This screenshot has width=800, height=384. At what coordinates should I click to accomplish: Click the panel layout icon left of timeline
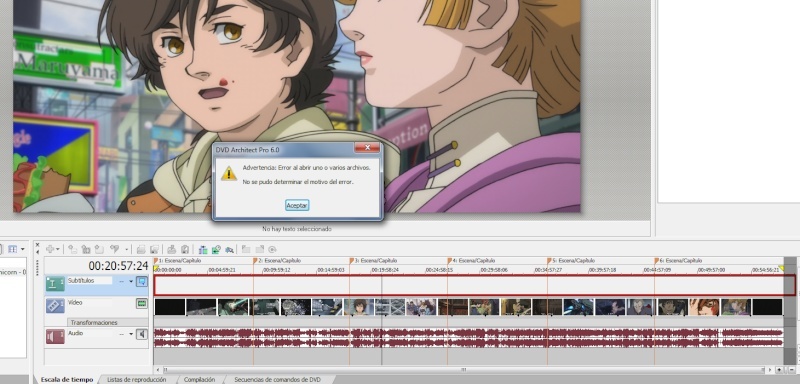click(12, 249)
